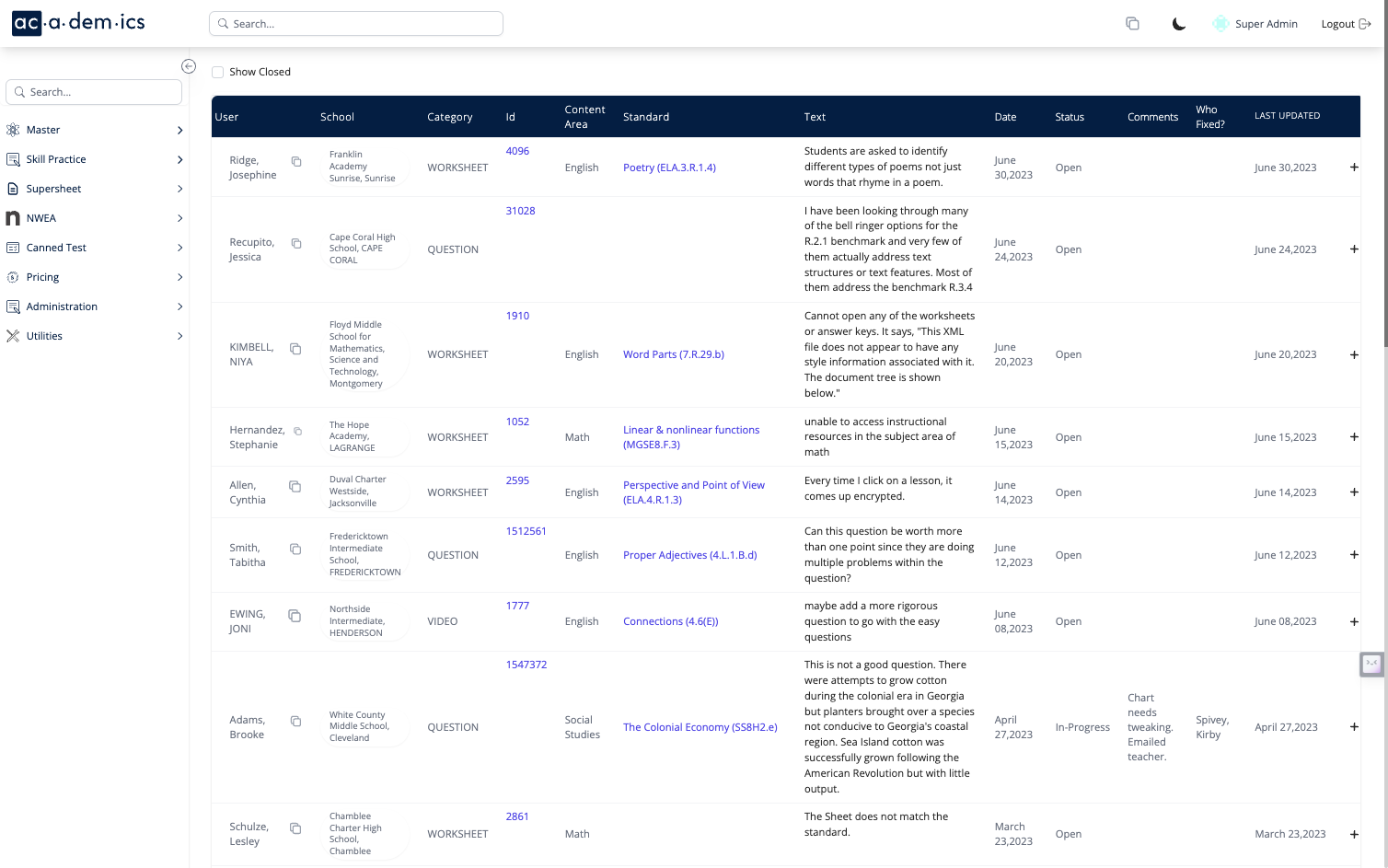Copy icon next to KIMBELL, NIYA

(x=295, y=348)
